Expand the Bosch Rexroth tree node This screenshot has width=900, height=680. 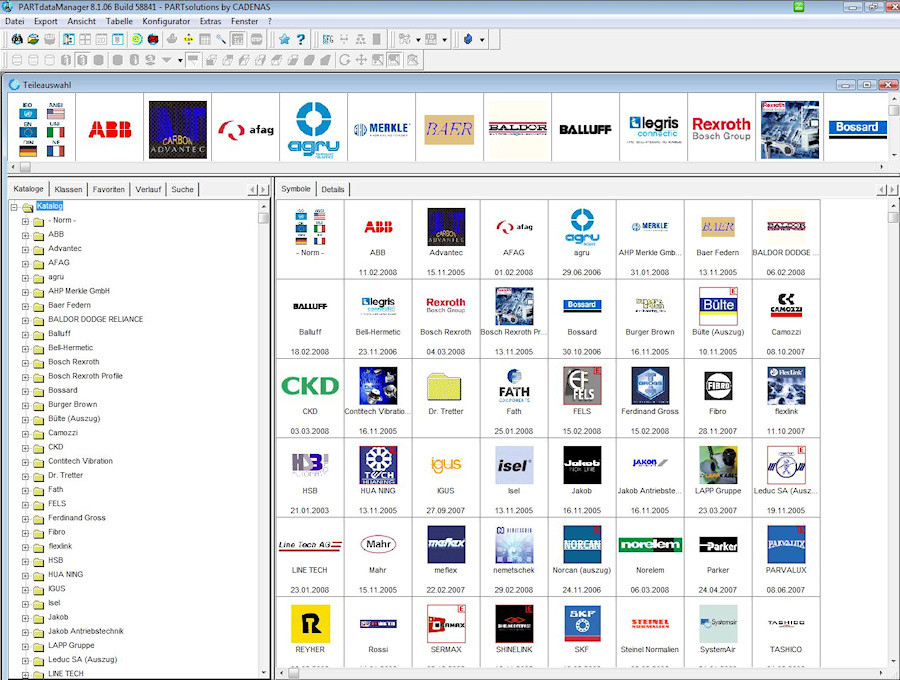point(25,363)
